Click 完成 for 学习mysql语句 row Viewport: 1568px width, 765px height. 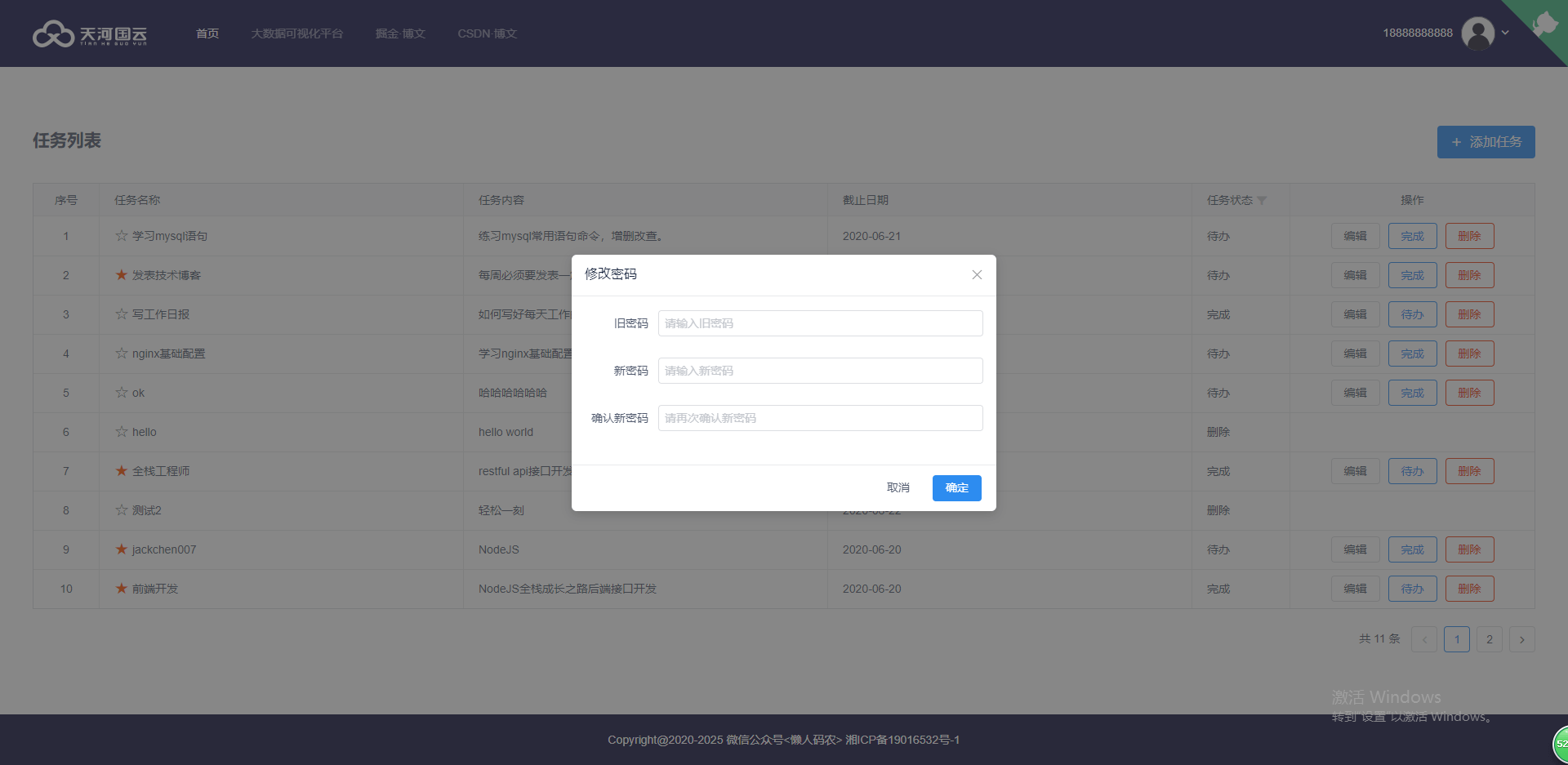pos(1412,236)
